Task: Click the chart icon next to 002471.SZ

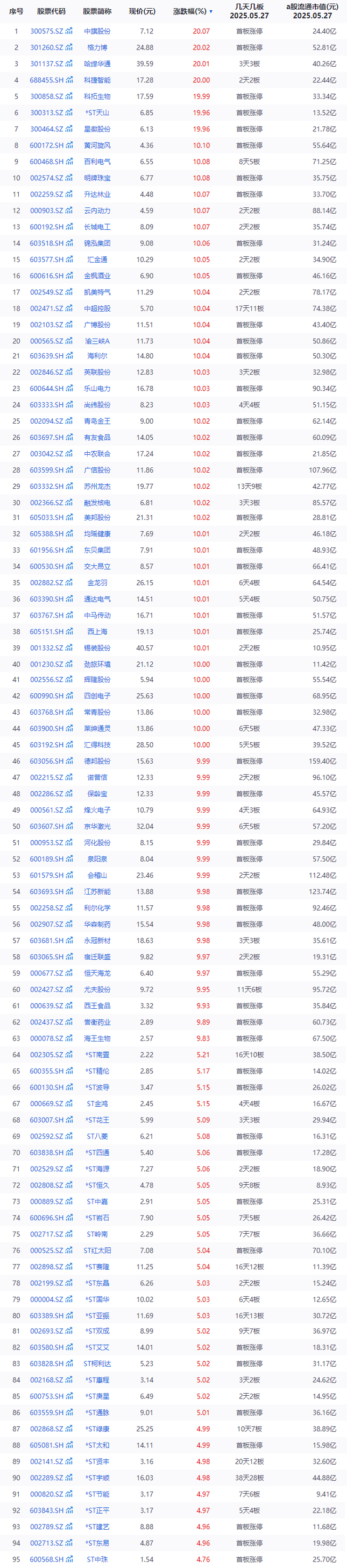Action: pos(69,308)
